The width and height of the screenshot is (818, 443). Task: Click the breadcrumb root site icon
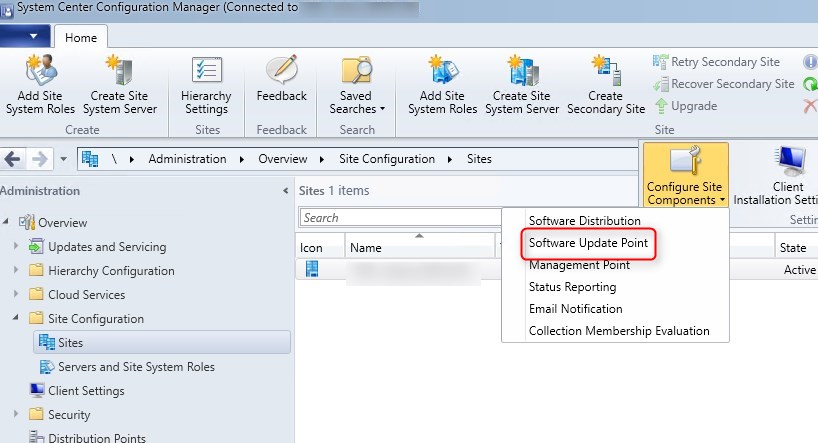[x=90, y=159]
